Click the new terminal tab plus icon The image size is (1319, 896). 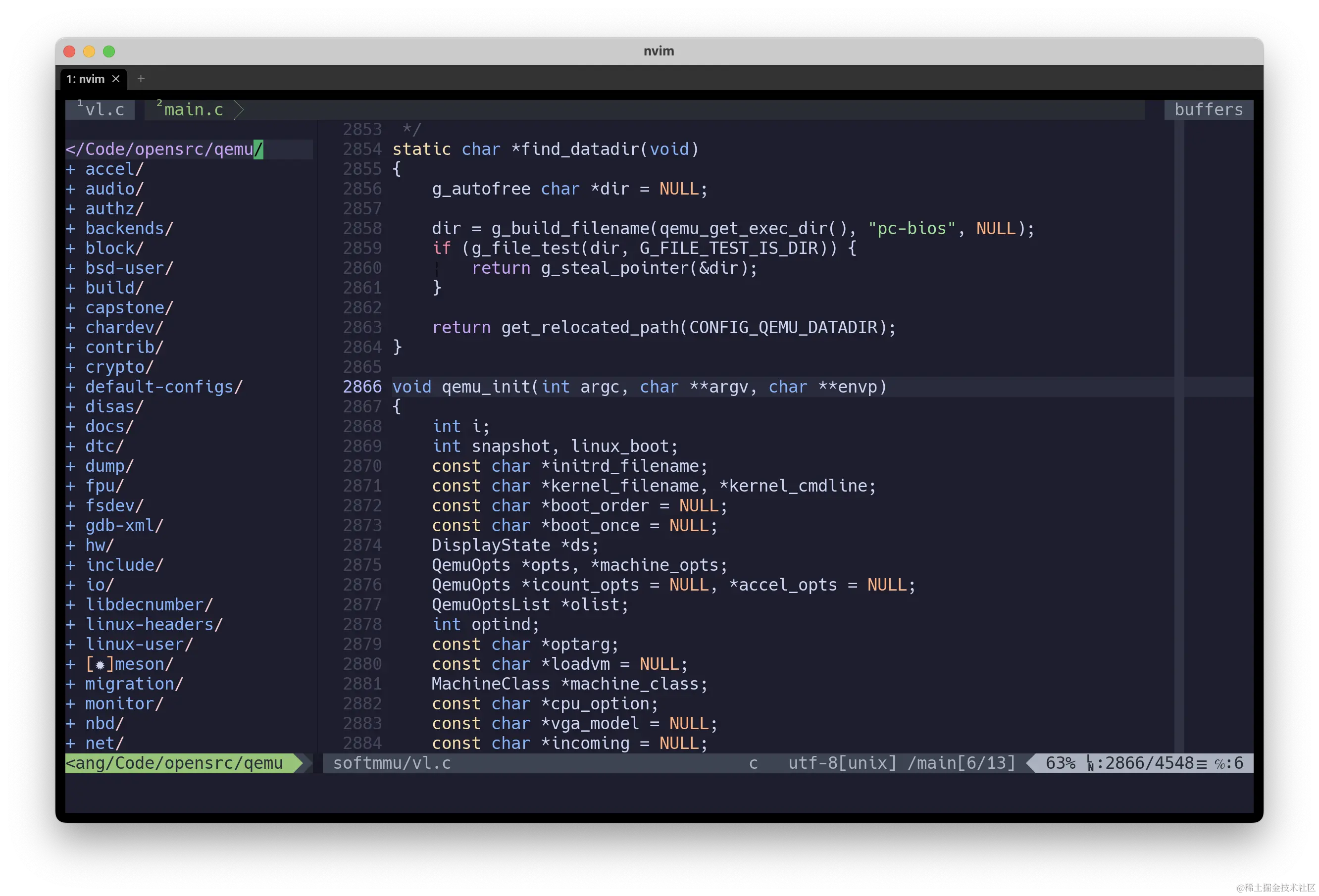click(x=141, y=79)
